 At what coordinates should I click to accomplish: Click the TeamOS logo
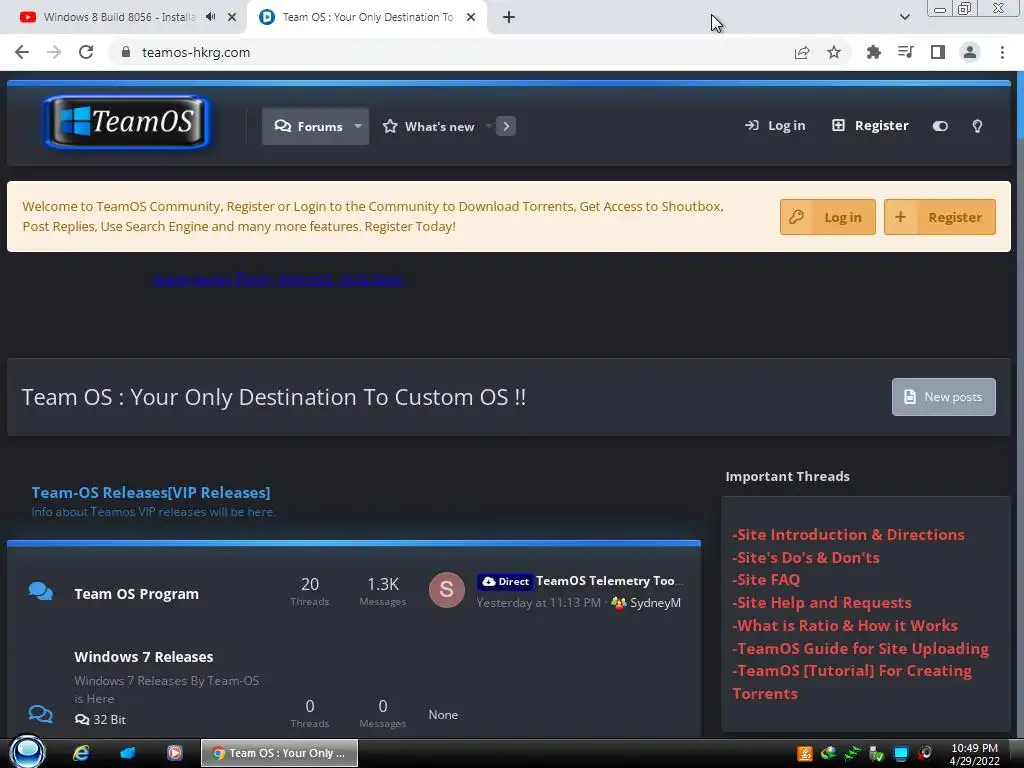[127, 122]
